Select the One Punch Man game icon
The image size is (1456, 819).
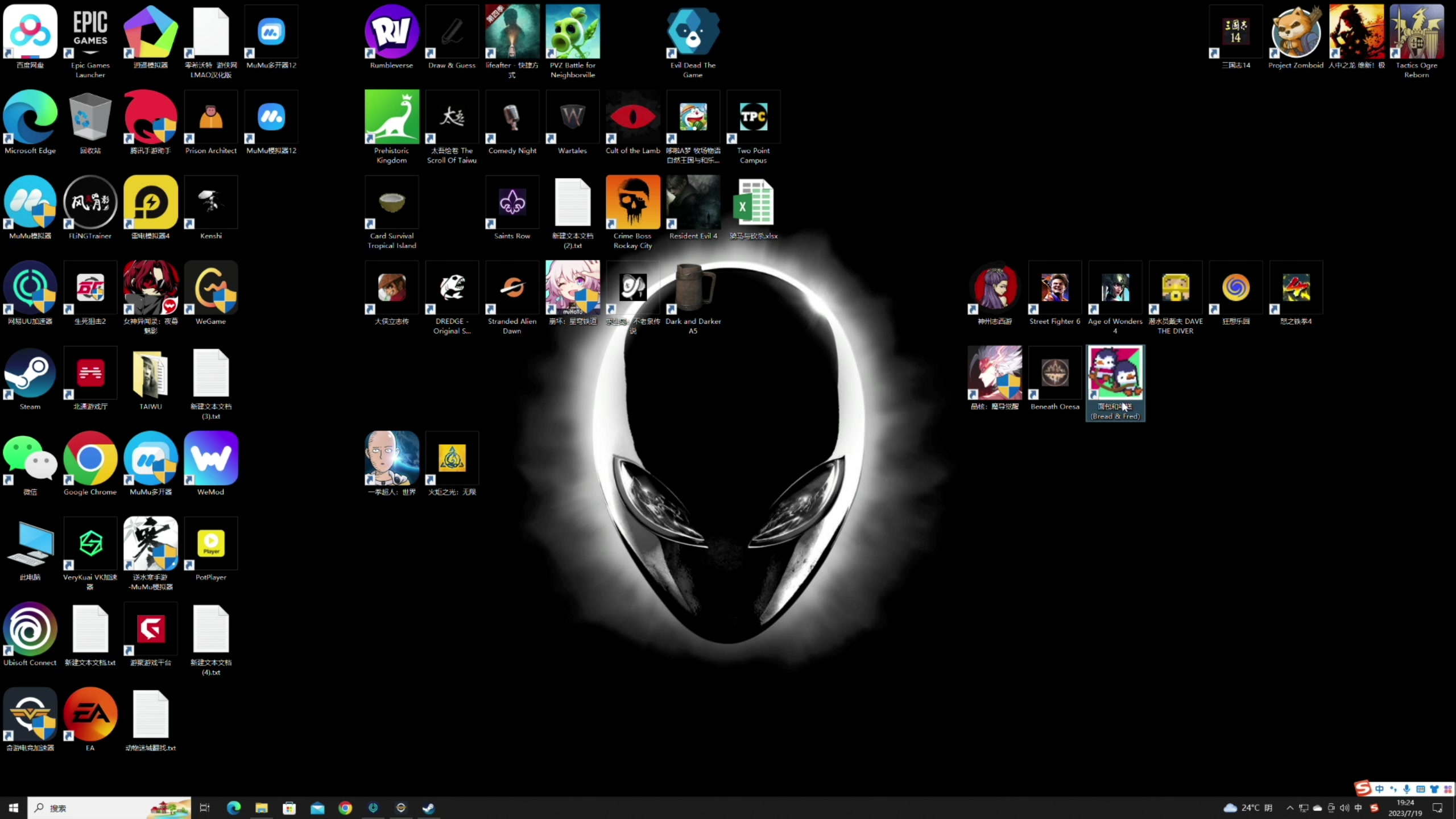(392, 464)
